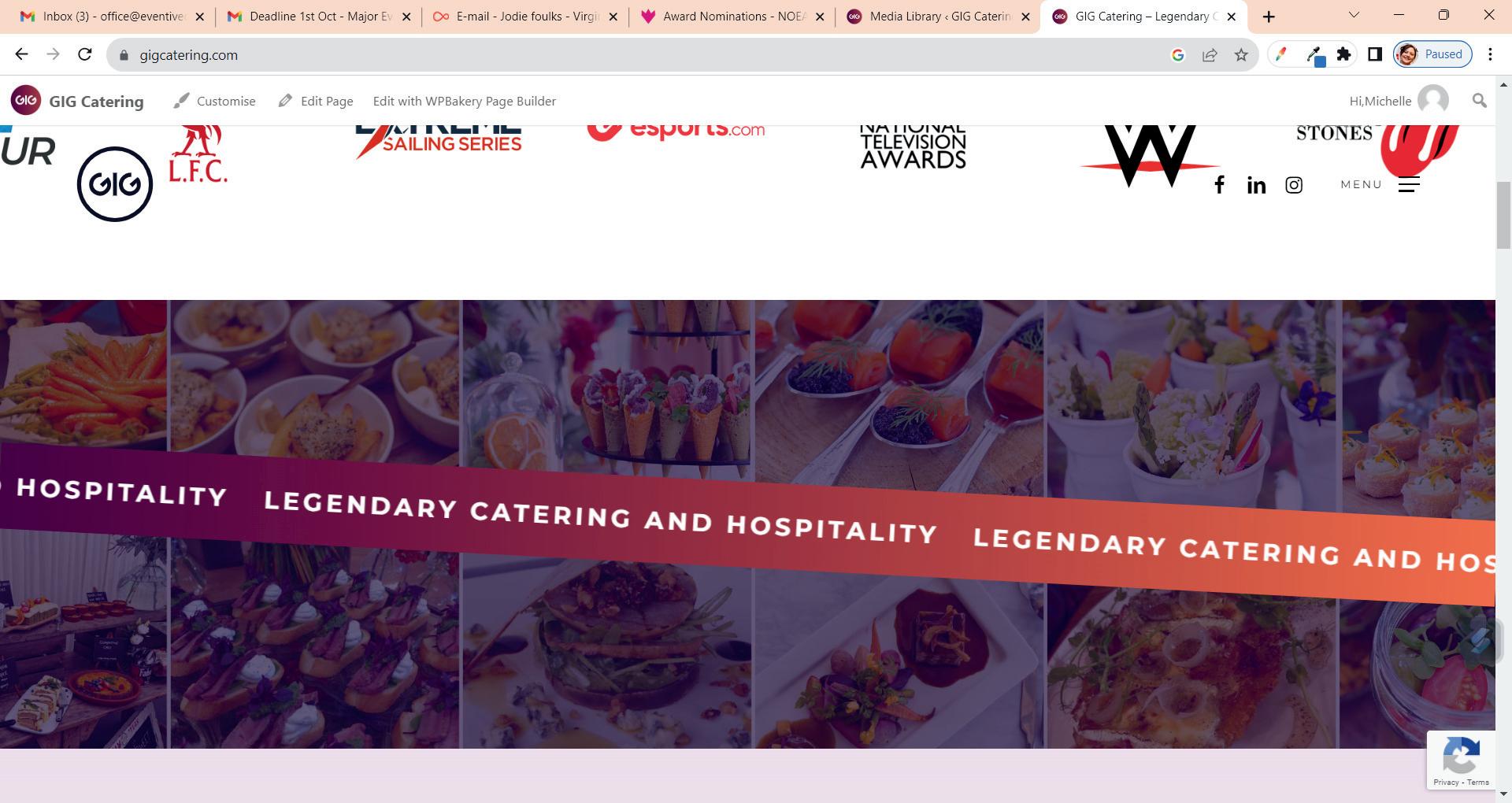Viewport: 1512px width, 803px height.
Task: Open the Facebook social icon
Action: click(x=1218, y=185)
